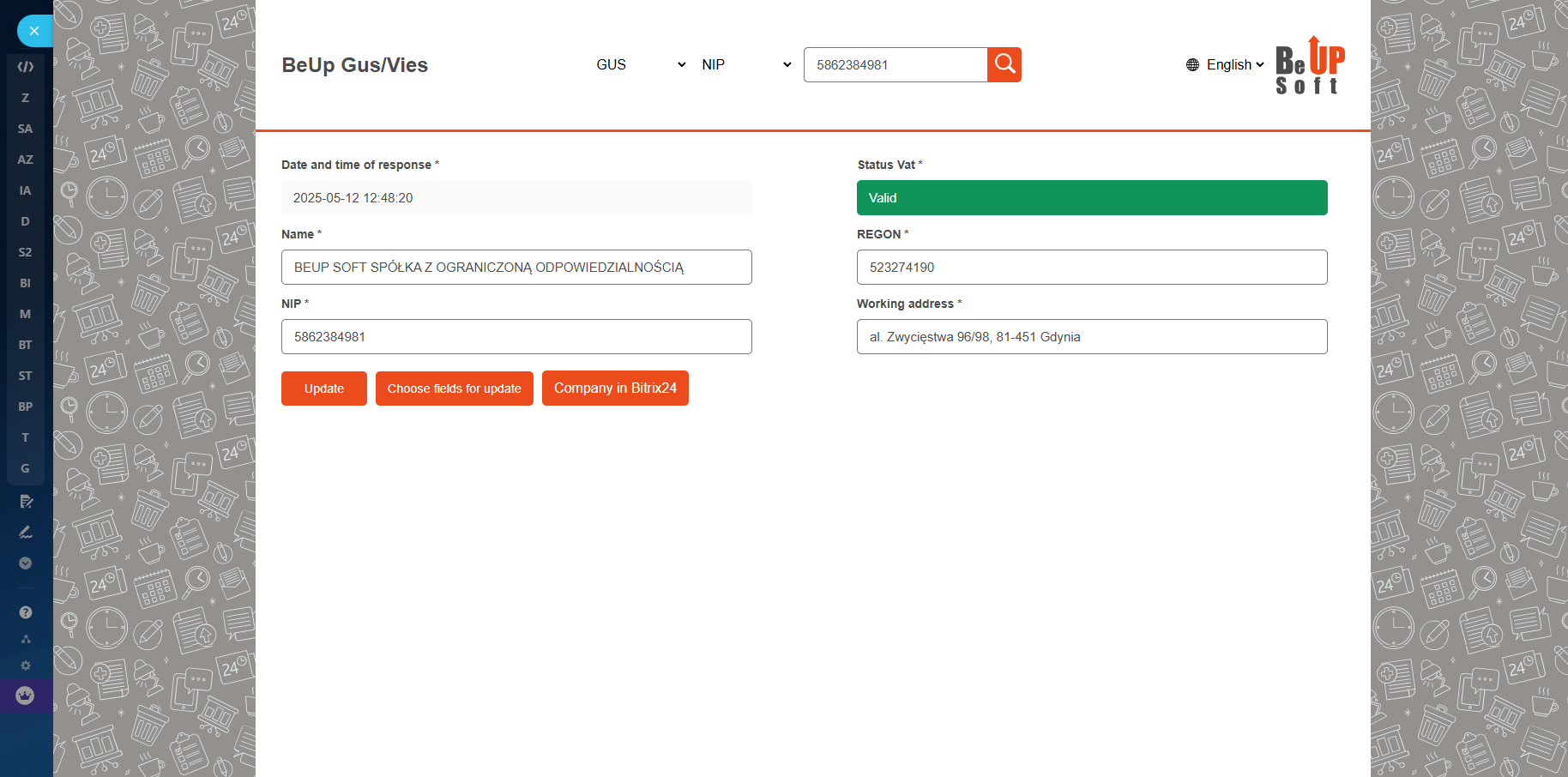1568x777 pixels.
Task: Click the Company in Bitrix24 button
Action: pos(615,388)
